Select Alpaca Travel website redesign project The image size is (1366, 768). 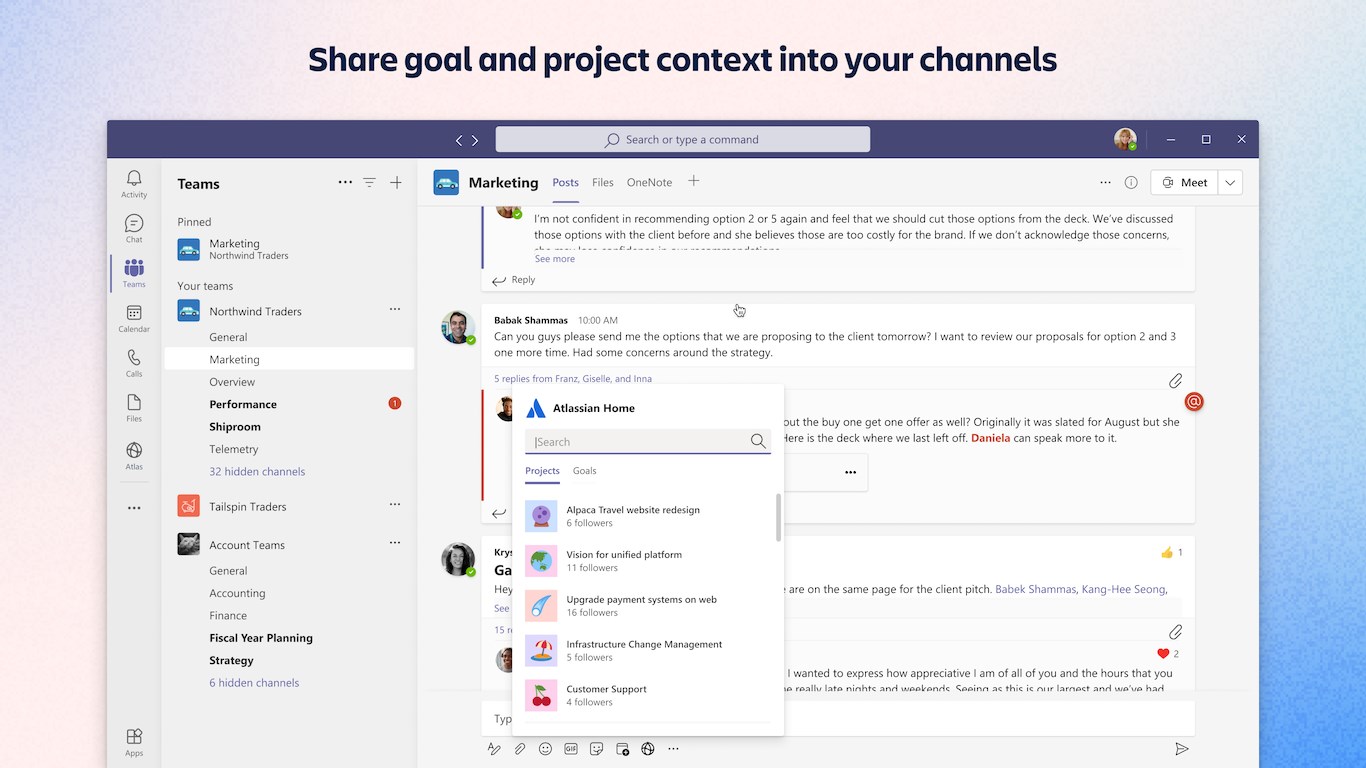click(648, 516)
